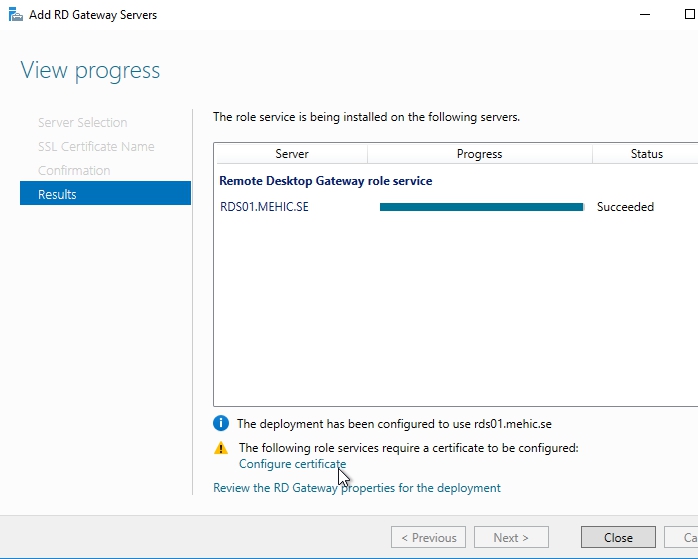The height and width of the screenshot is (559, 698).
Task: Sort by the Server column header
Action: (292, 154)
